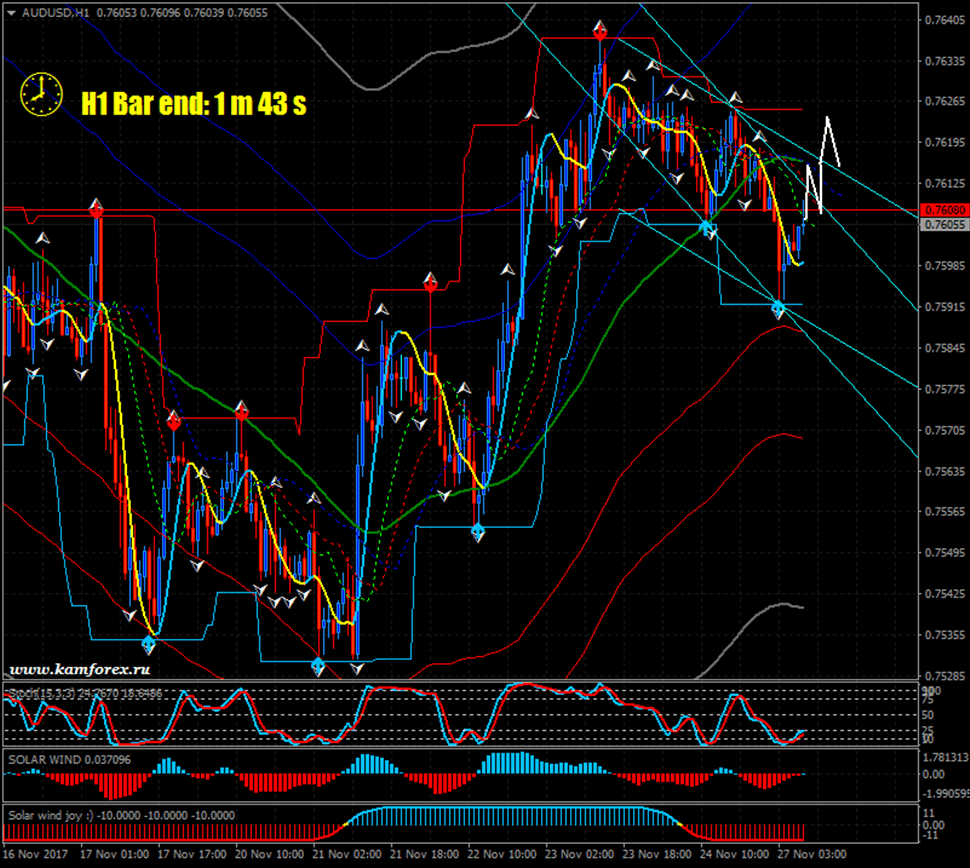This screenshot has width=970, height=868.
Task: Click the 0.75845 price on the axis
Action: tap(945, 348)
